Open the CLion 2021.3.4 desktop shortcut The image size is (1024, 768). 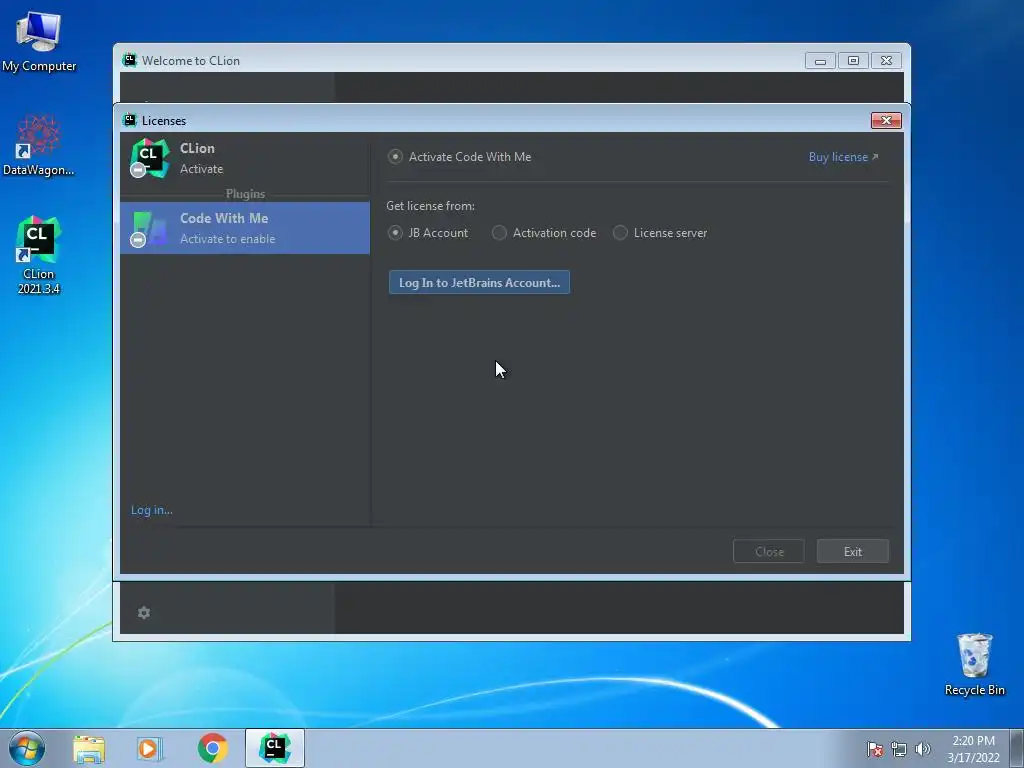(x=39, y=255)
